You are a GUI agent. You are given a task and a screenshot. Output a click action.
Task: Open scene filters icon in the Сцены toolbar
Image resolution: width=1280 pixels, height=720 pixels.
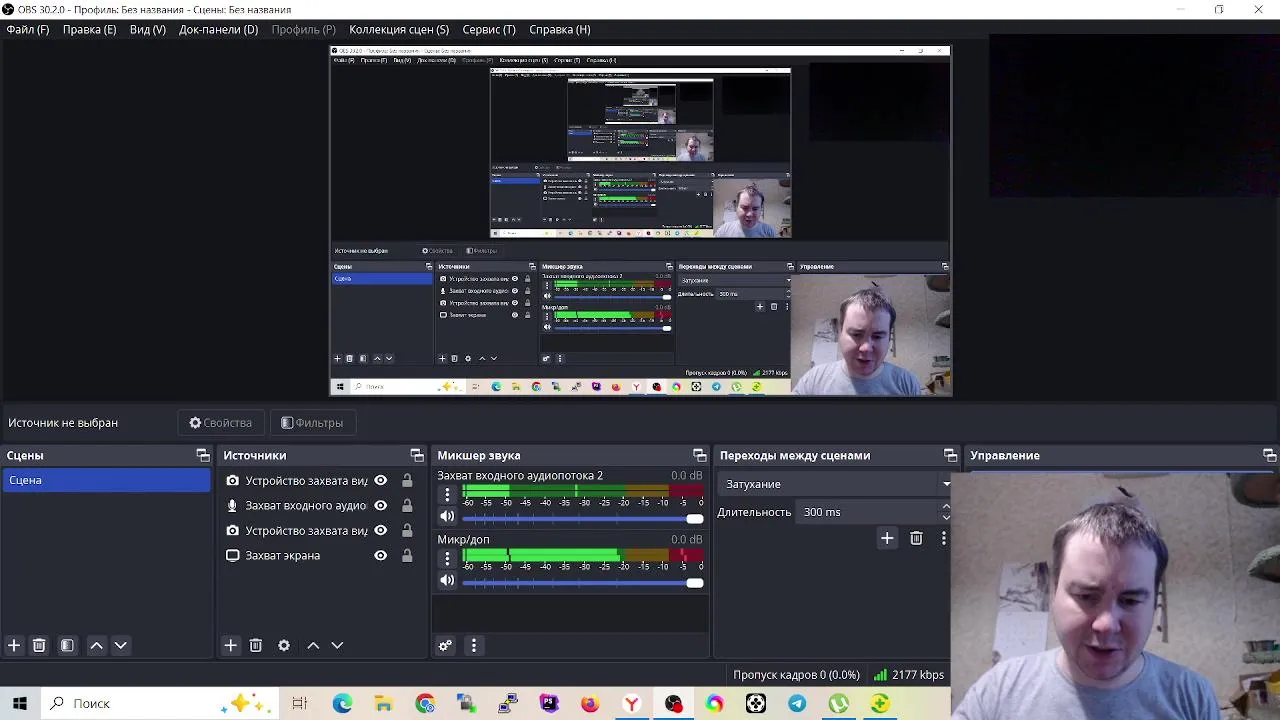pyautogui.click(x=67, y=645)
